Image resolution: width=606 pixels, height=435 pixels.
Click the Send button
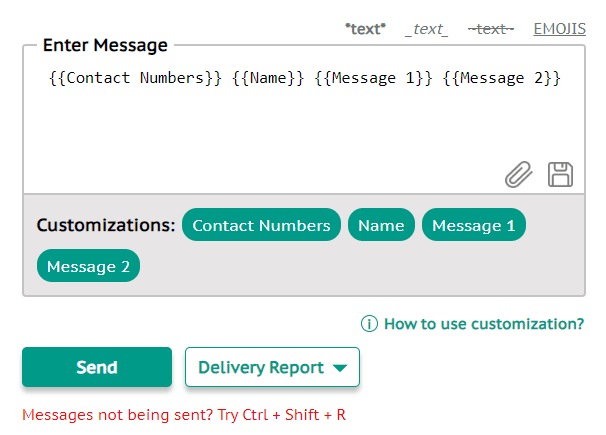pos(97,367)
